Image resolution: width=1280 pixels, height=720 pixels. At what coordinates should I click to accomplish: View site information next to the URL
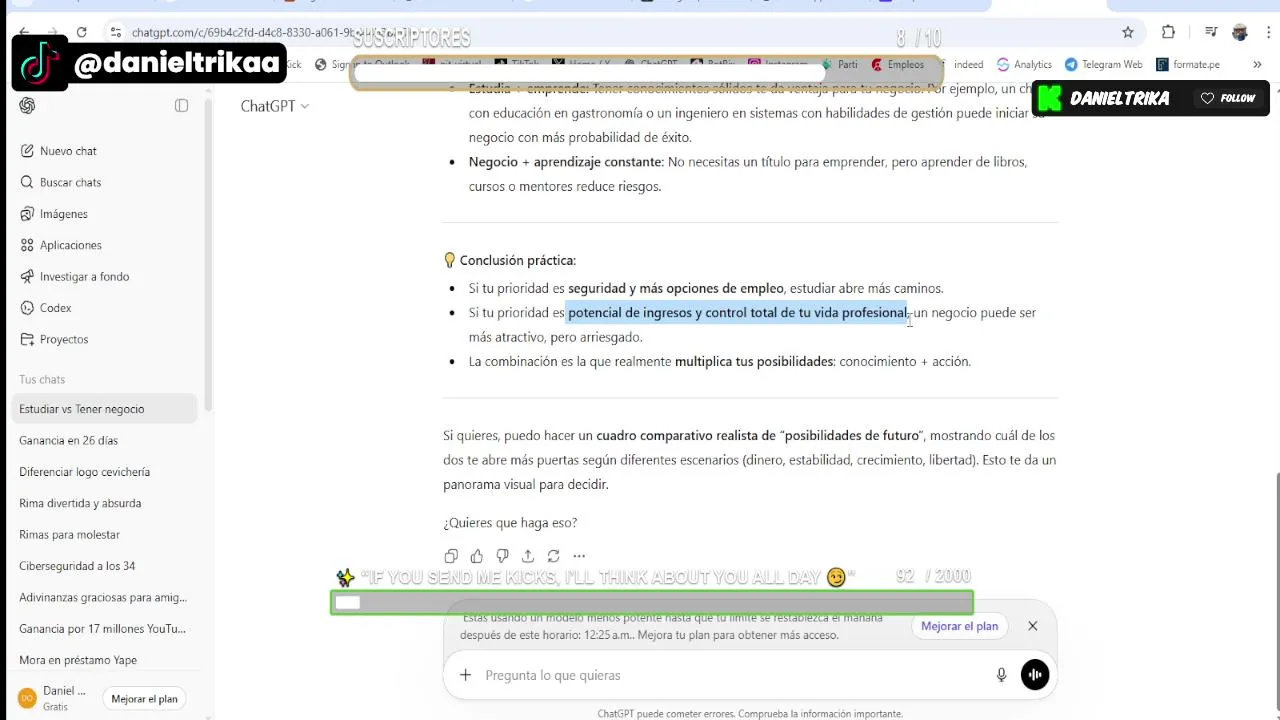pyautogui.click(x=116, y=32)
